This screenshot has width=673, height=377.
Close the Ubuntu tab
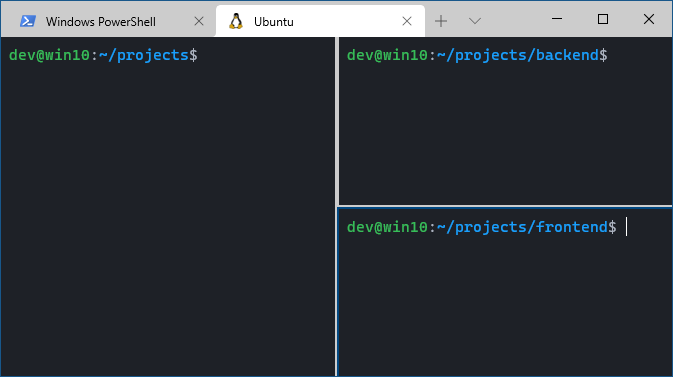click(x=407, y=21)
